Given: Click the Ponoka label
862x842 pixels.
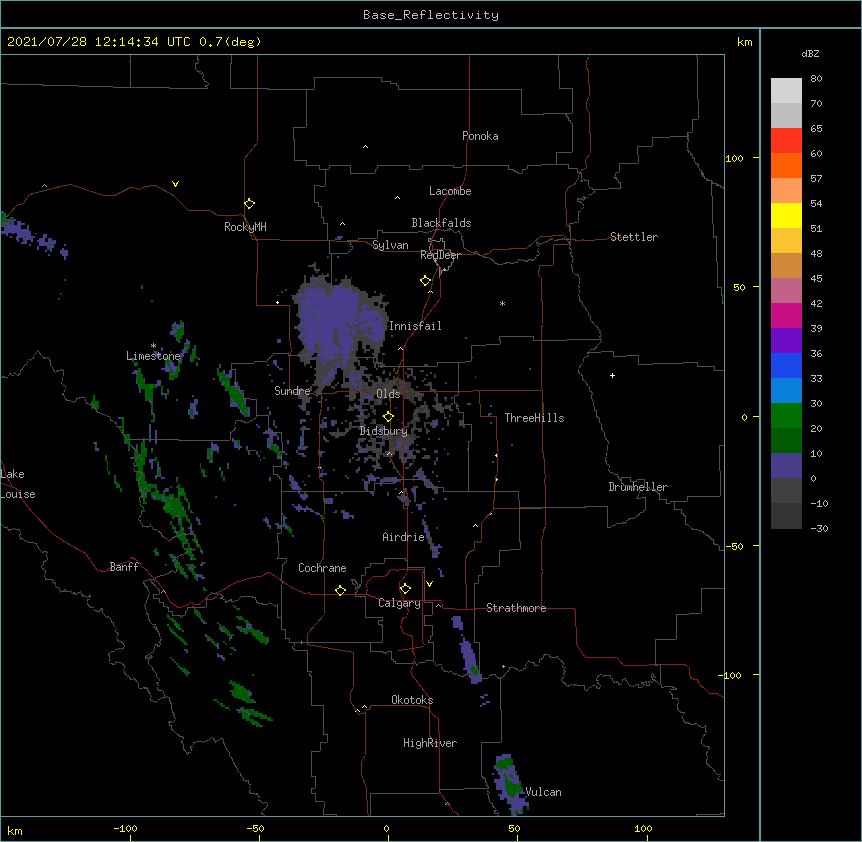Looking at the screenshot, I should (480, 136).
